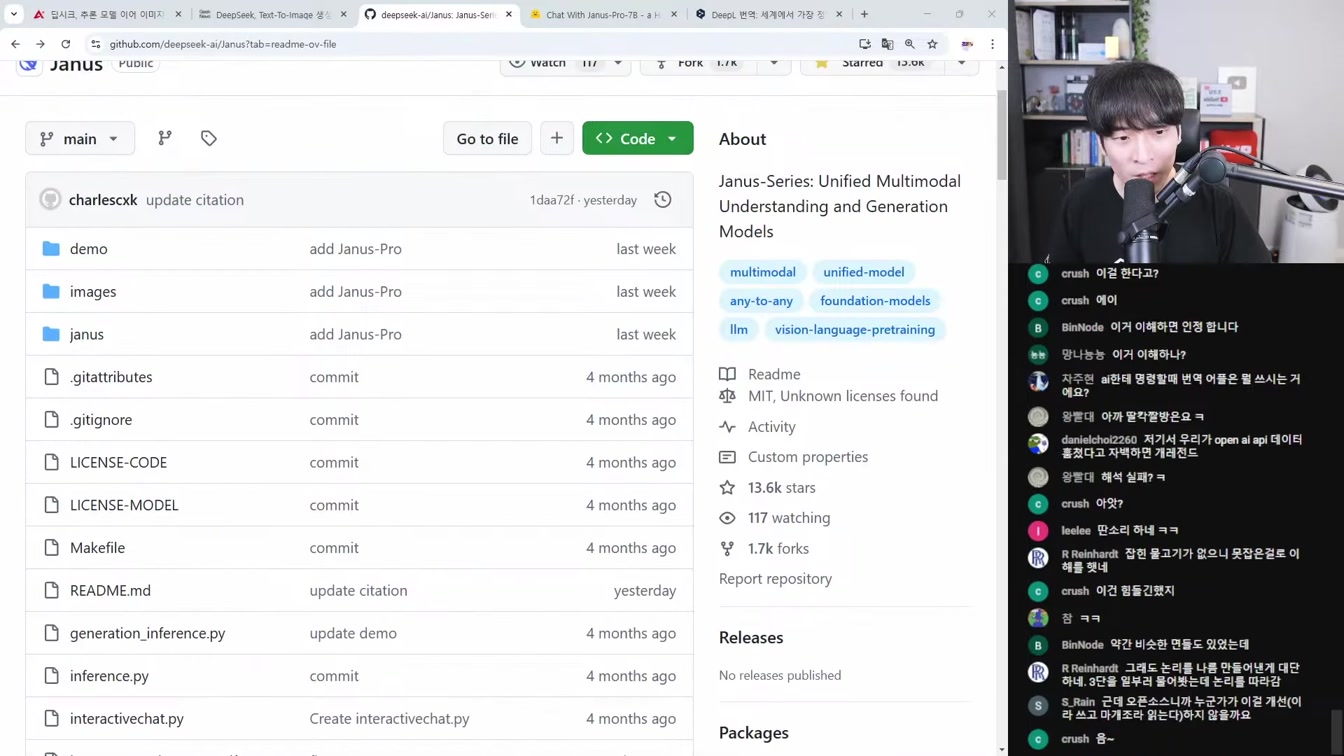Open the Releases heading link
Screen dimensions: 1344x756
(x=751, y=638)
